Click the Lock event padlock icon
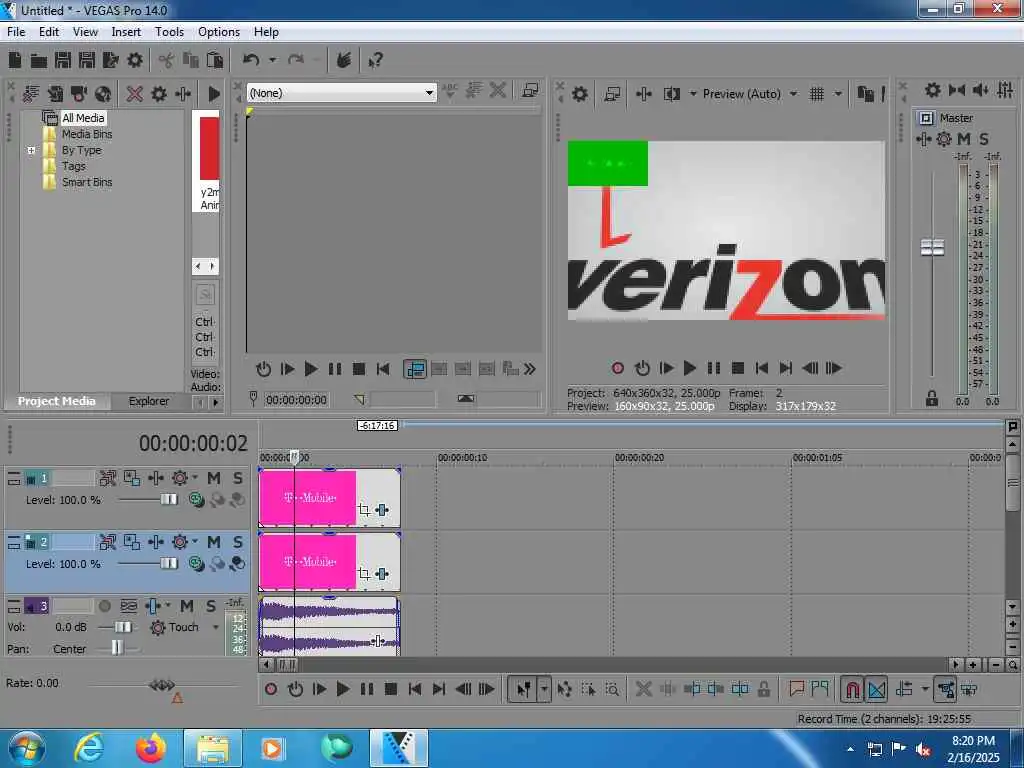The height and width of the screenshot is (768, 1024). pyautogui.click(x=763, y=688)
